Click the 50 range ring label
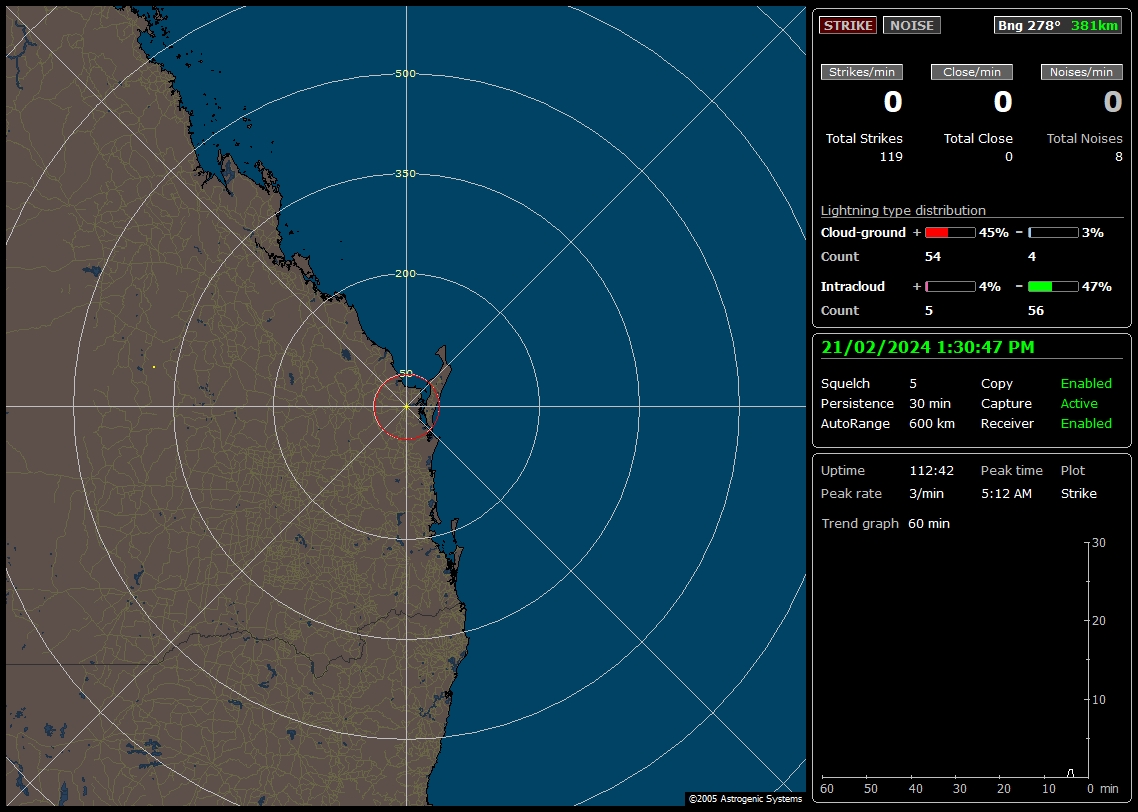Image resolution: width=1138 pixels, height=812 pixels. [406, 374]
